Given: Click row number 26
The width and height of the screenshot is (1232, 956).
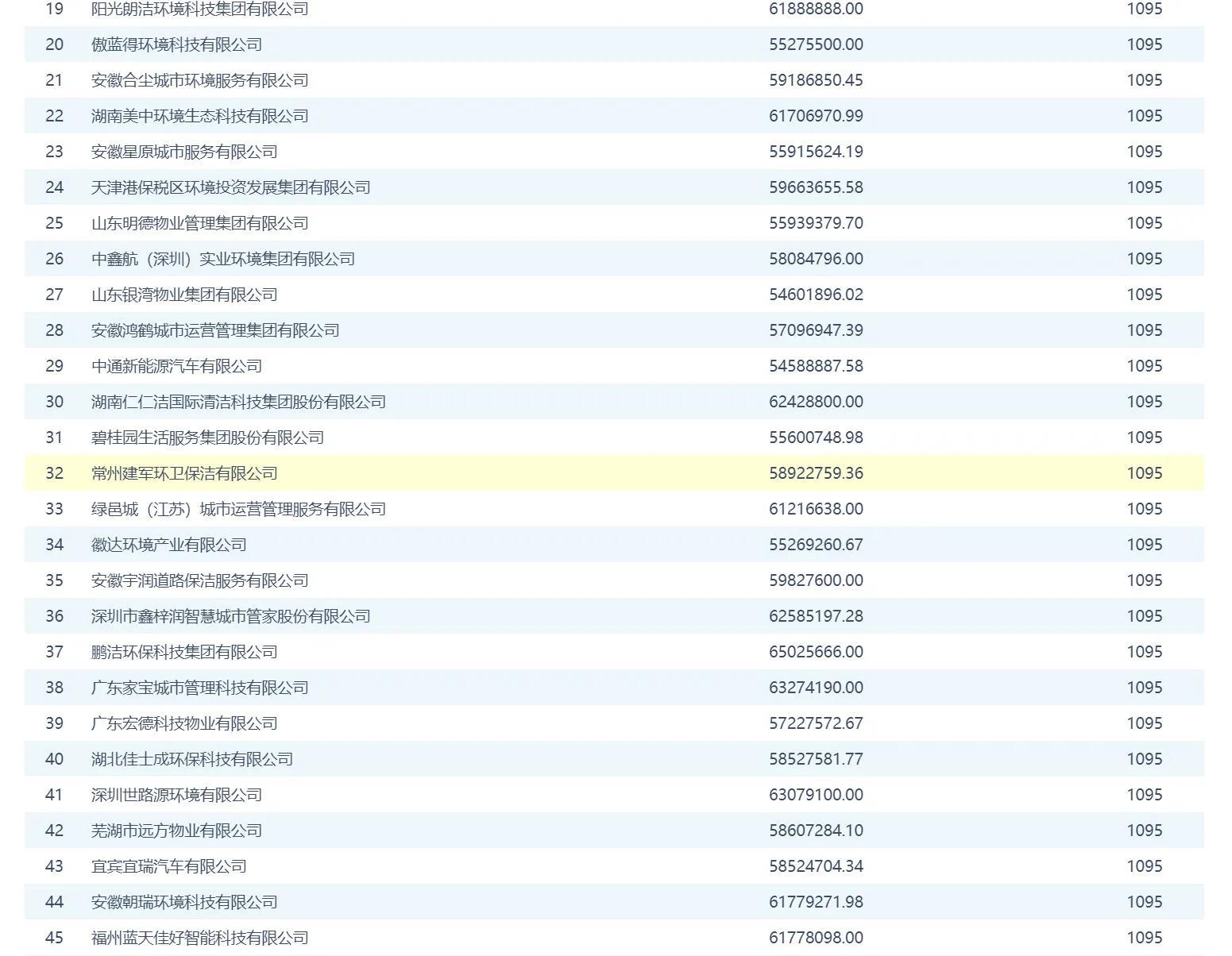Looking at the screenshot, I should coord(54,259).
